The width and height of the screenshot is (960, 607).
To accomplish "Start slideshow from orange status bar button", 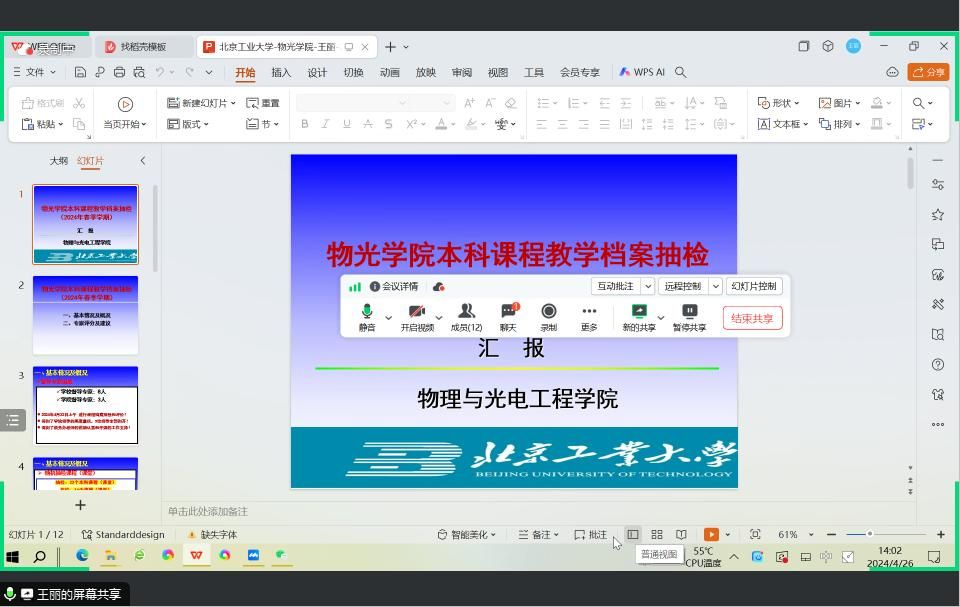I will (x=711, y=534).
